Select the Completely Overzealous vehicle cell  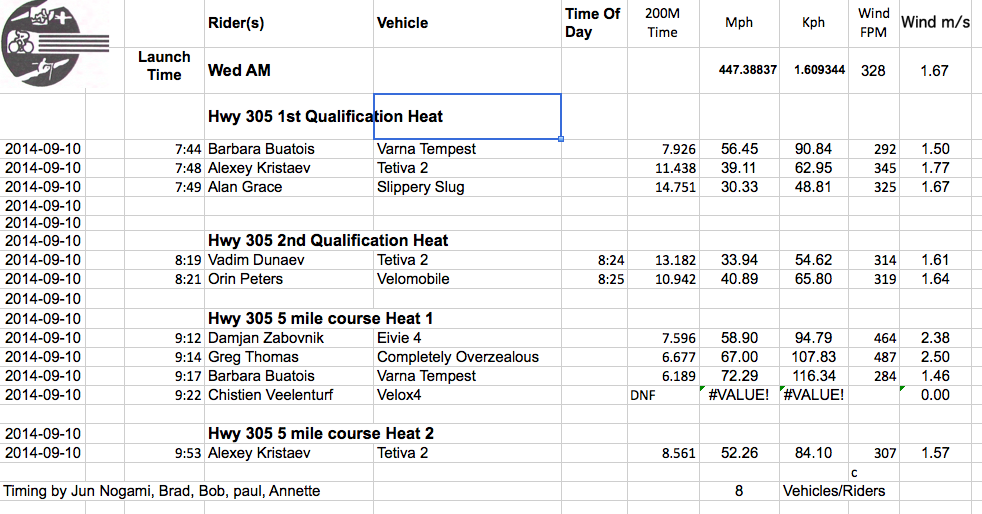(x=467, y=357)
